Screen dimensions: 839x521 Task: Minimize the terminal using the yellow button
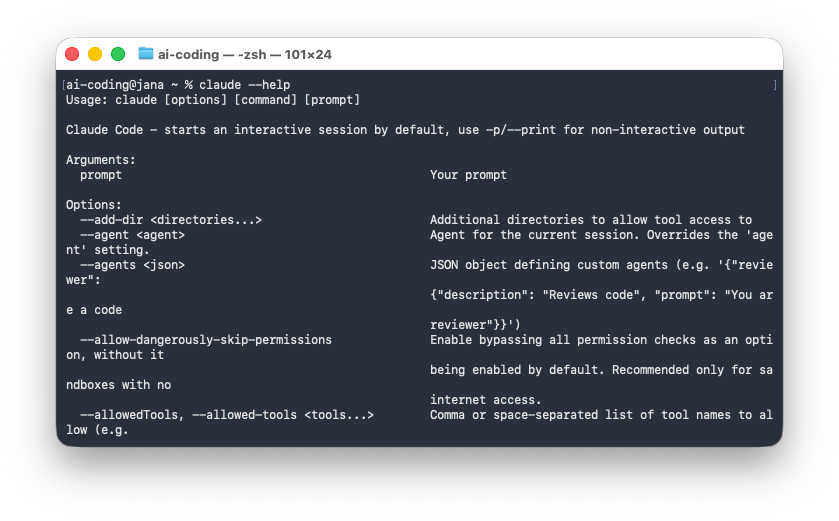(x=95, y=54)
